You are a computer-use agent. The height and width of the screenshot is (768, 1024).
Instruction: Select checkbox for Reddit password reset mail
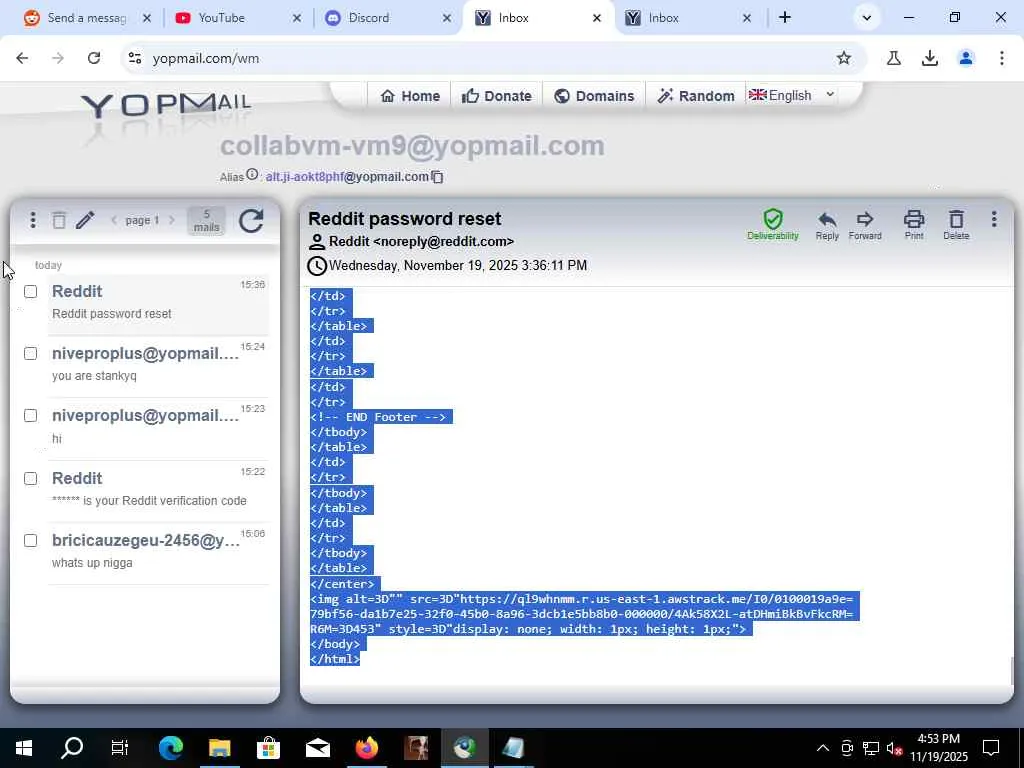(x=31, y=291)
